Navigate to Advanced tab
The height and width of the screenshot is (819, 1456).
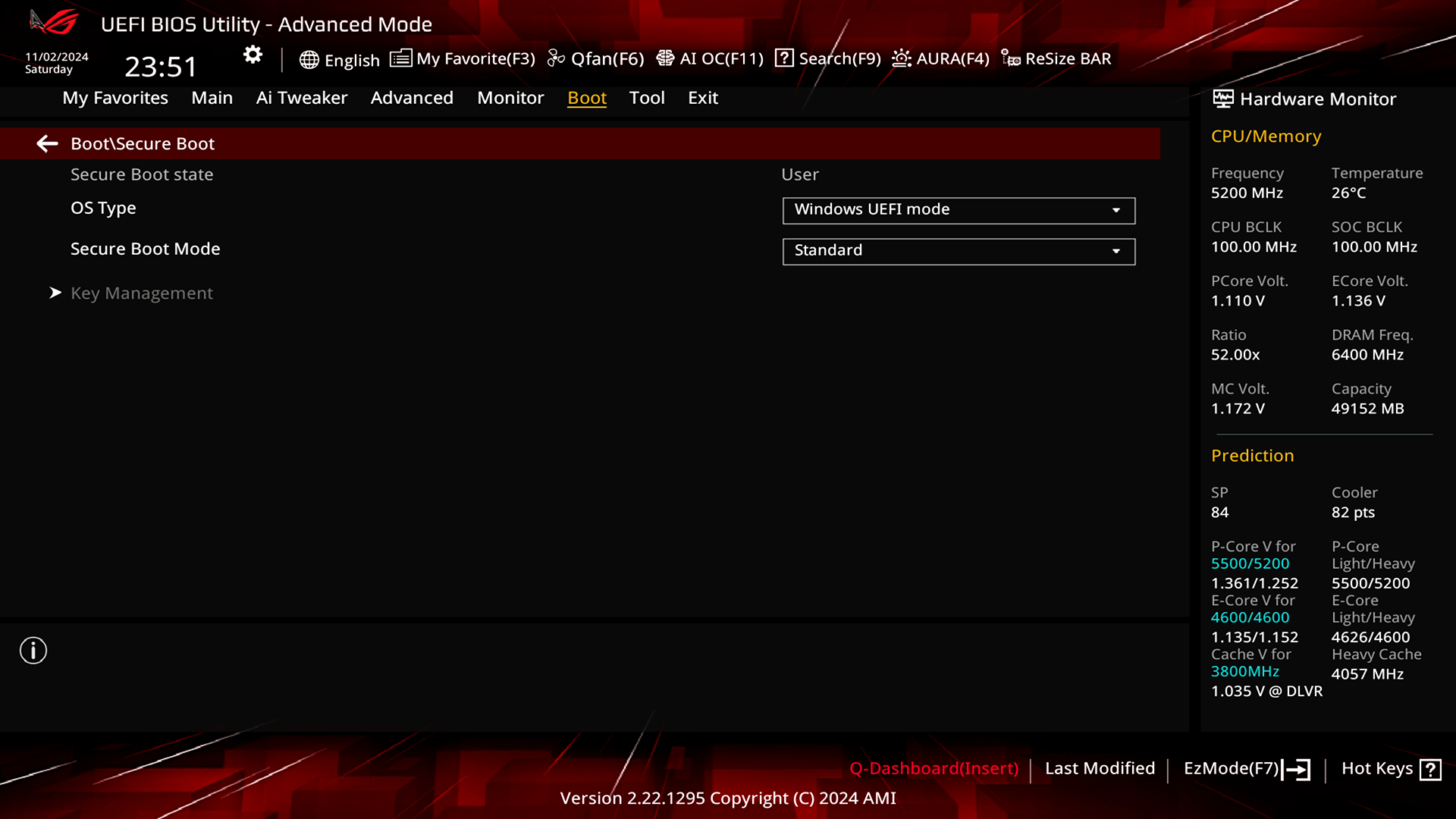[x=412, y=97]
